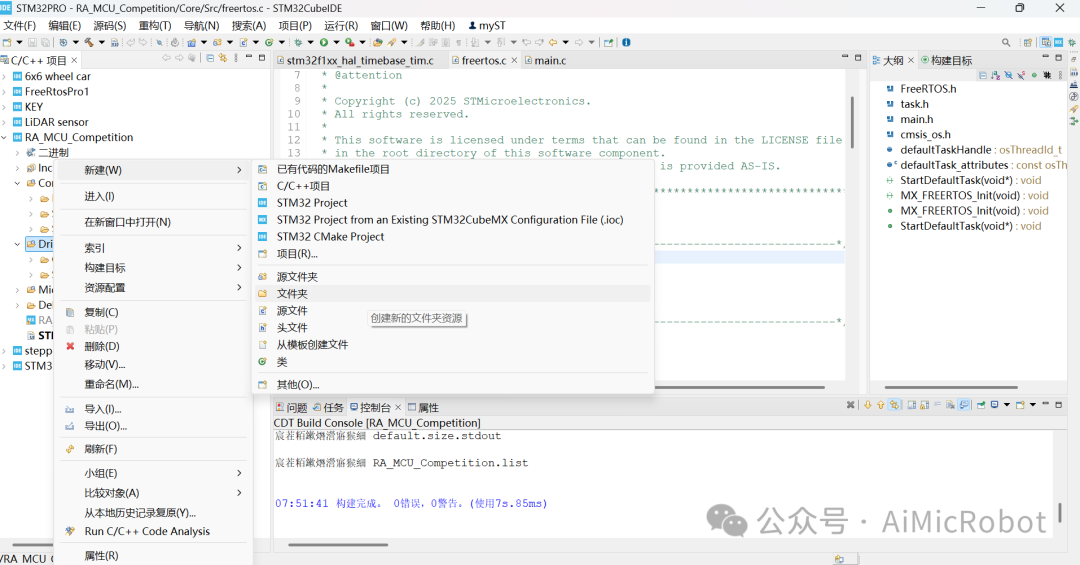Click the Build hammer icon in toolbar
Image resolution: width=1080 pixels, height=565 pixels.
click(x=89, y=42)
